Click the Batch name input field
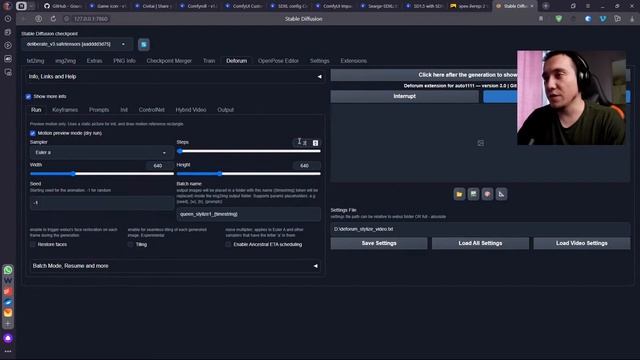This screenshot has width=640, height=360. point(249,214)
